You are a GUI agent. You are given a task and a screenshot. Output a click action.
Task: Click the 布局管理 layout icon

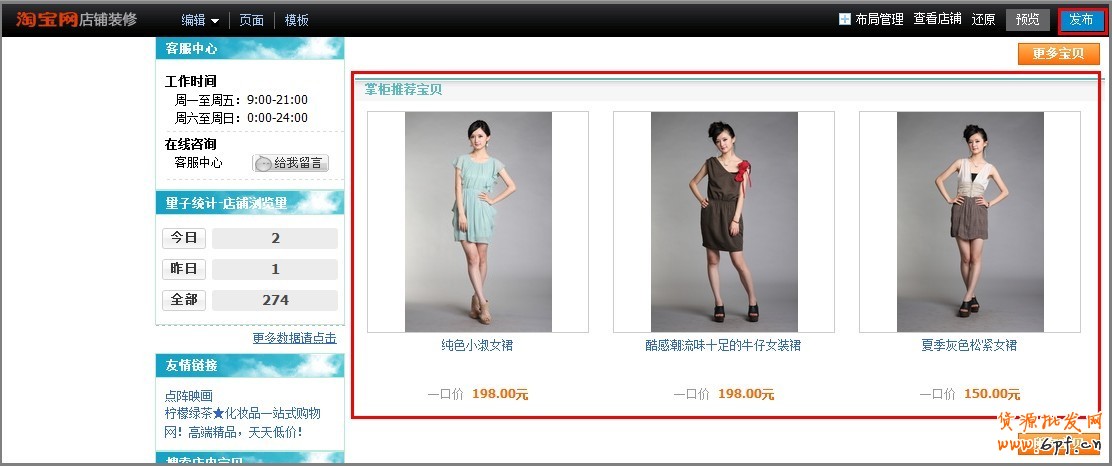[844, 20]
